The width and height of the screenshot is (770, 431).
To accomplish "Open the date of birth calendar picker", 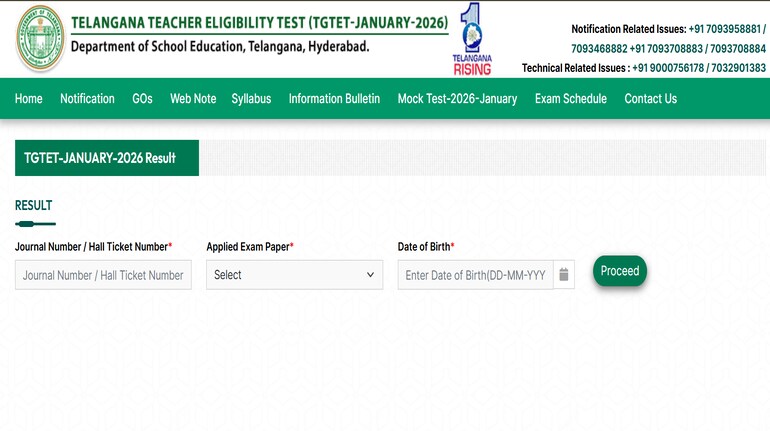I will pos(564,274).
